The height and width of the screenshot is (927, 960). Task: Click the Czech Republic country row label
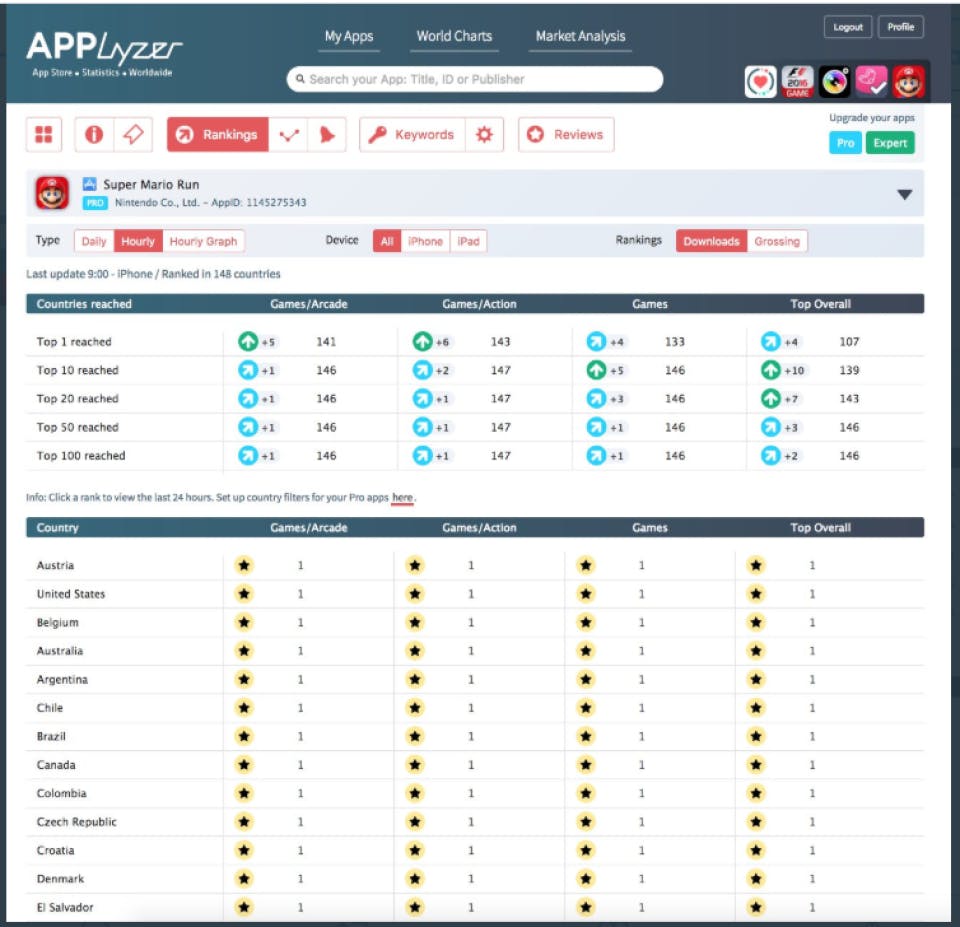[77, 822]
